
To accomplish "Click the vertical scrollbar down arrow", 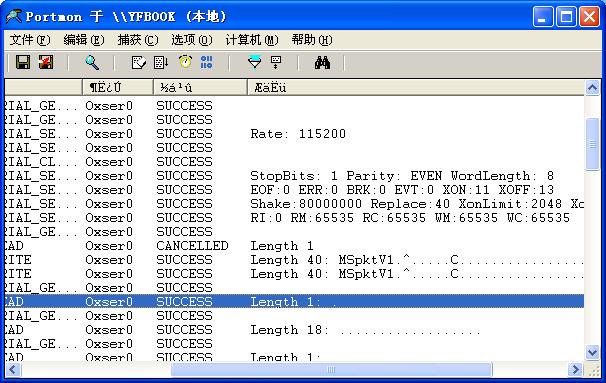I will click(x=592, y=352).
